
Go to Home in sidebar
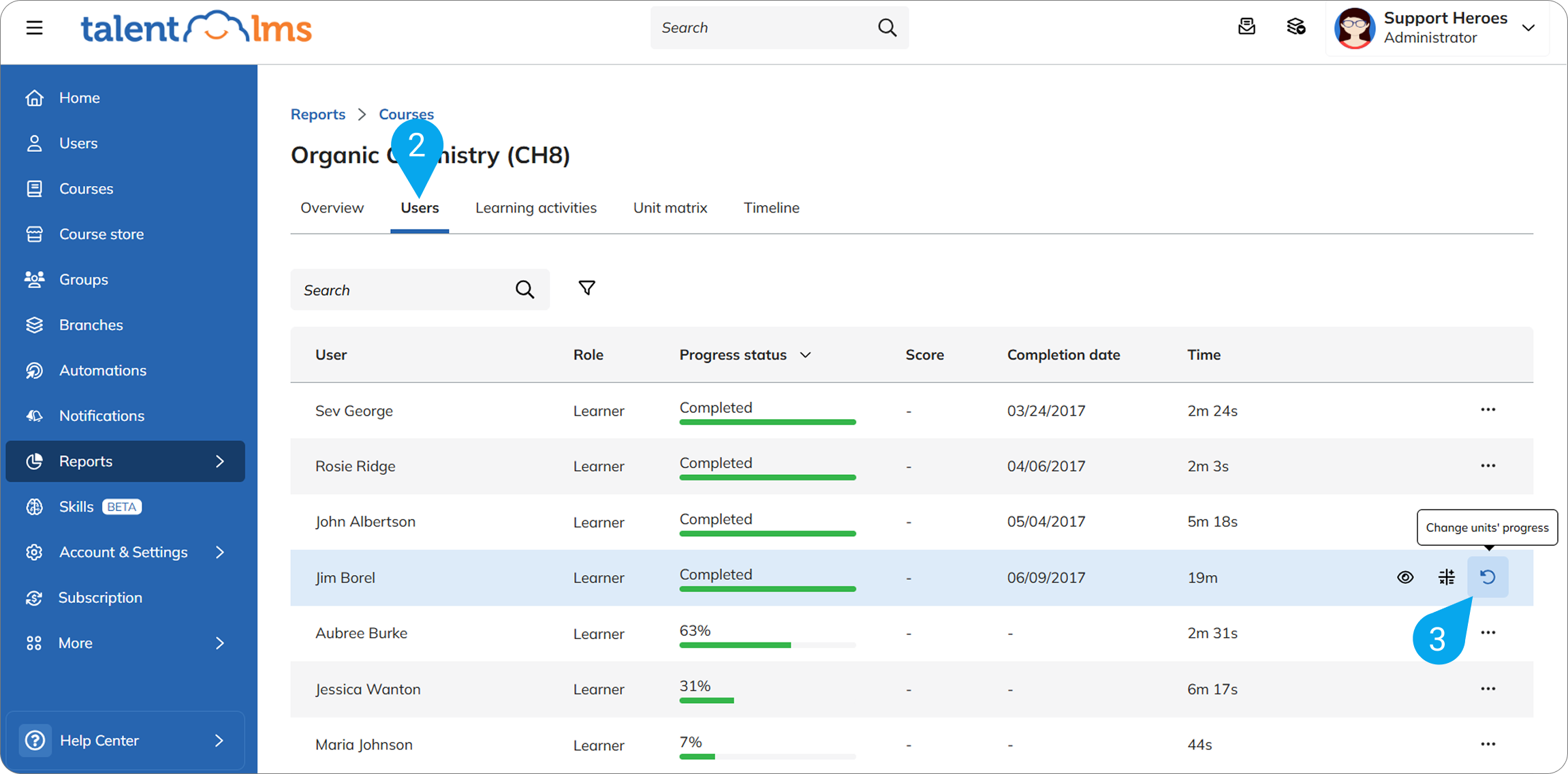(x=79, y=97)
